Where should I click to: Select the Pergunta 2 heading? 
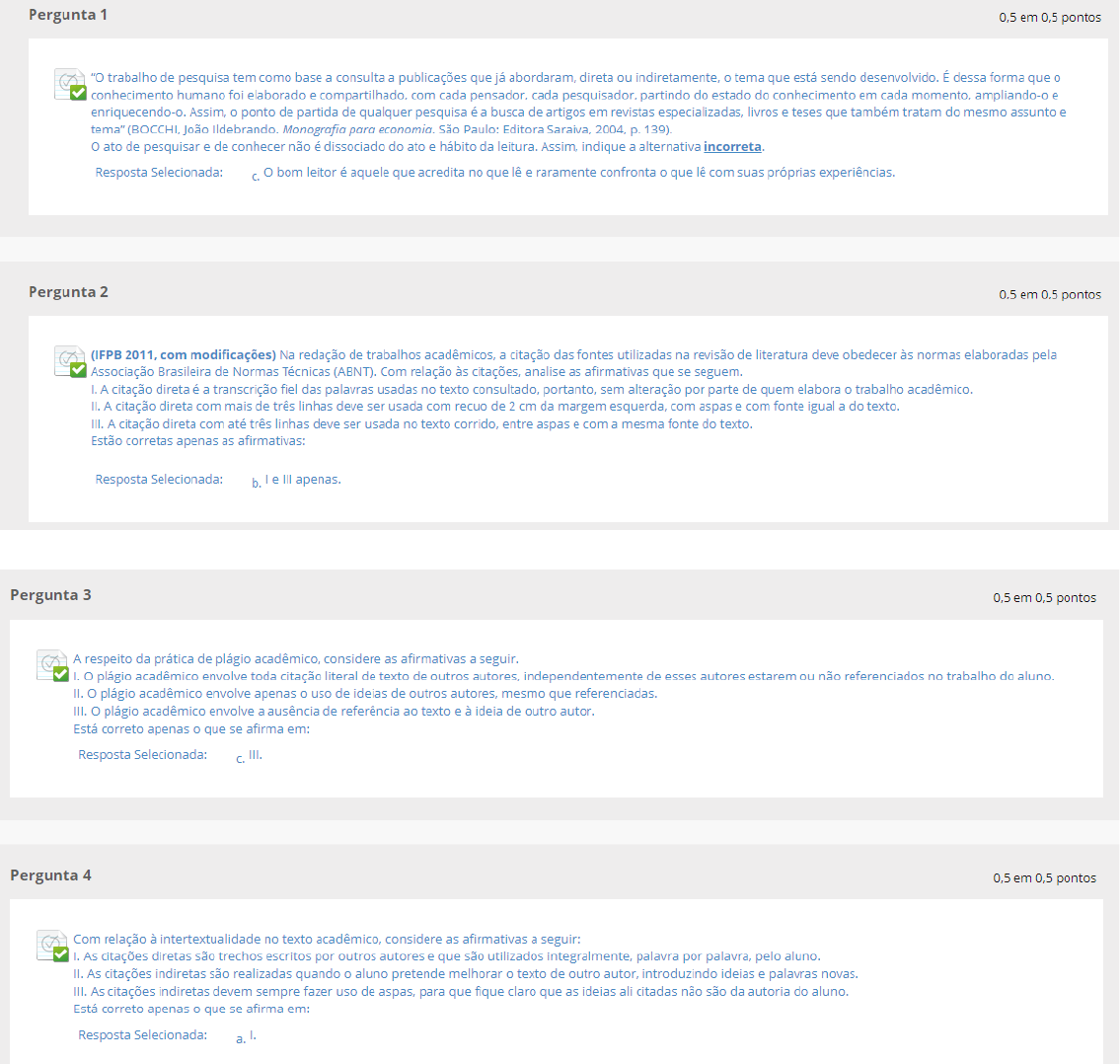[68, 292]
